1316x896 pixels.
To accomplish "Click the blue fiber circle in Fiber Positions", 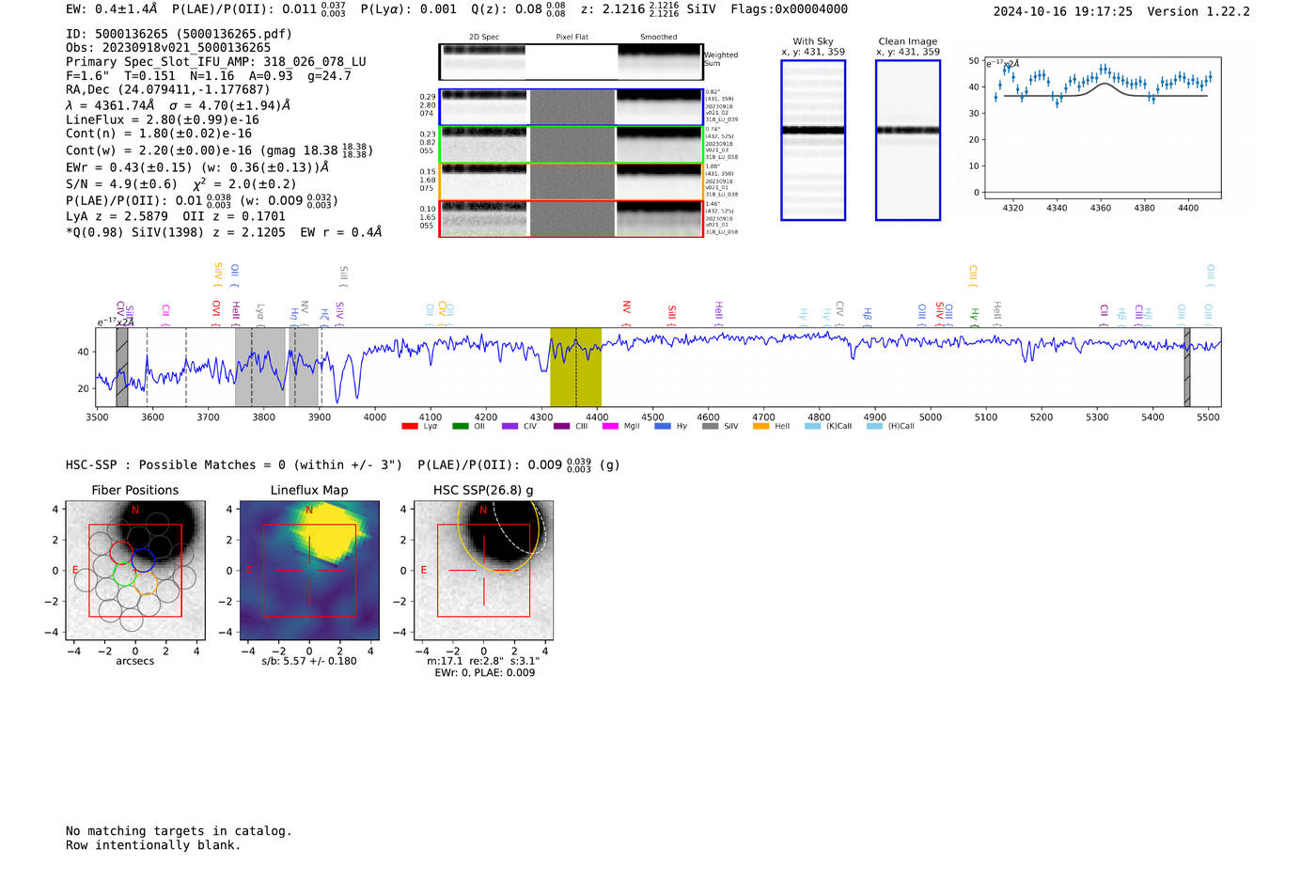I will [x=143, y=560].
